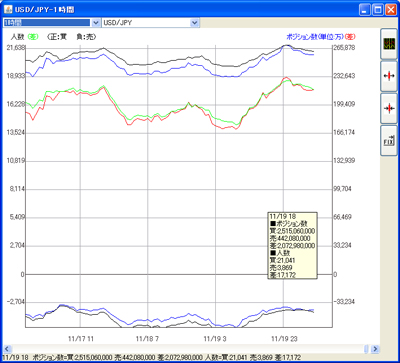Open the 1時間 timeframe dropdown

tap(51, 22)
